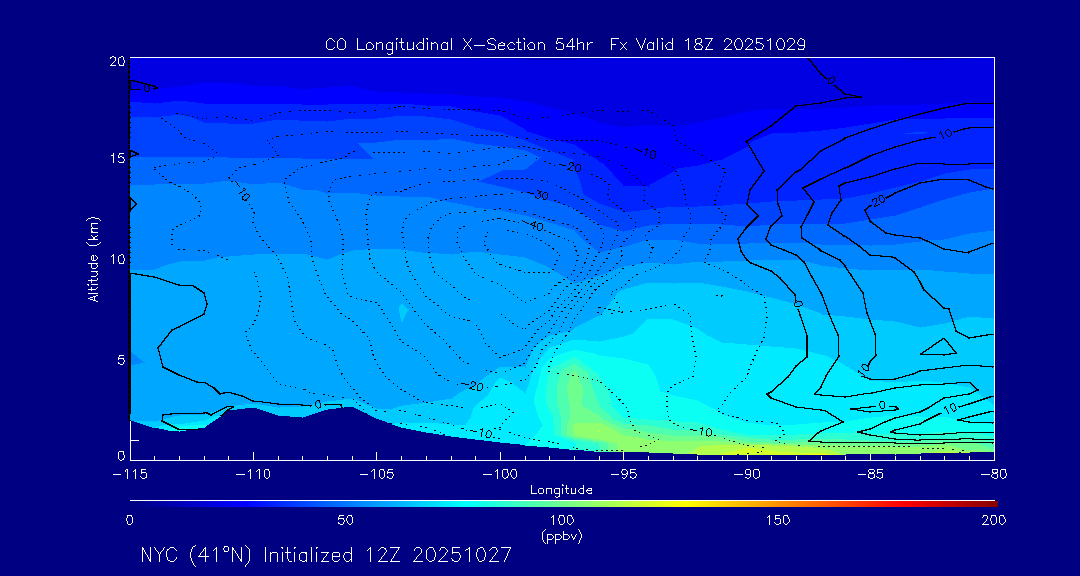The image size is (1080, 576).
Task: Click the 'Longitude' x-axis label
Action: [x=561, y=490]
